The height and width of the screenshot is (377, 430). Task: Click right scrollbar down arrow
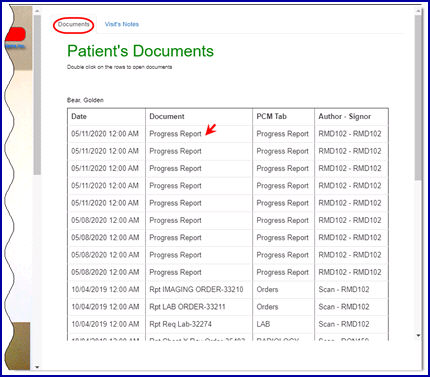coord(418,335)
